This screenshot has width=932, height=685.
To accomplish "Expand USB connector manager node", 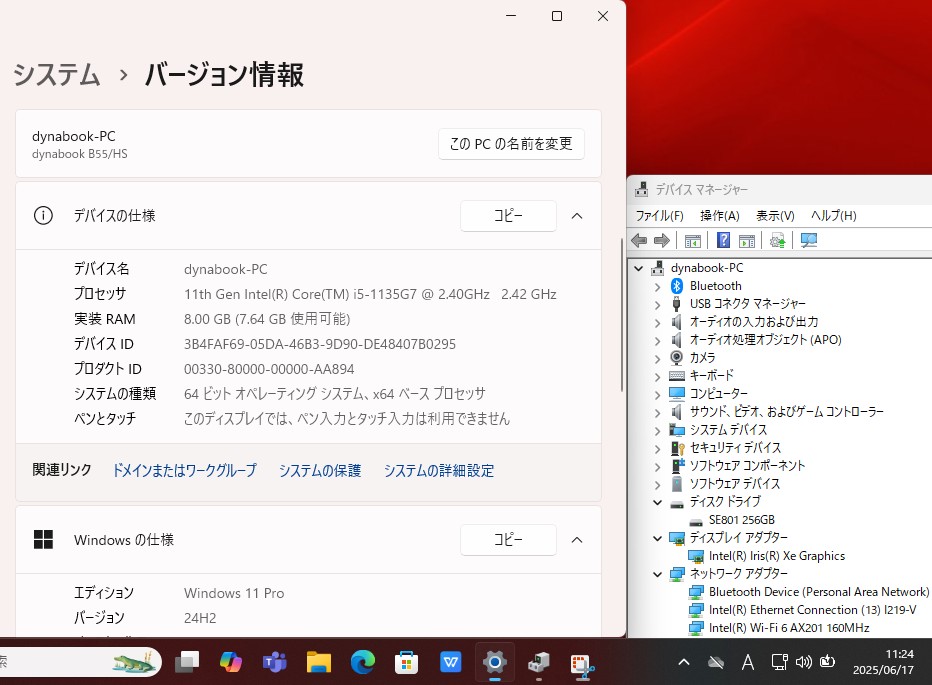I will 657,304.
